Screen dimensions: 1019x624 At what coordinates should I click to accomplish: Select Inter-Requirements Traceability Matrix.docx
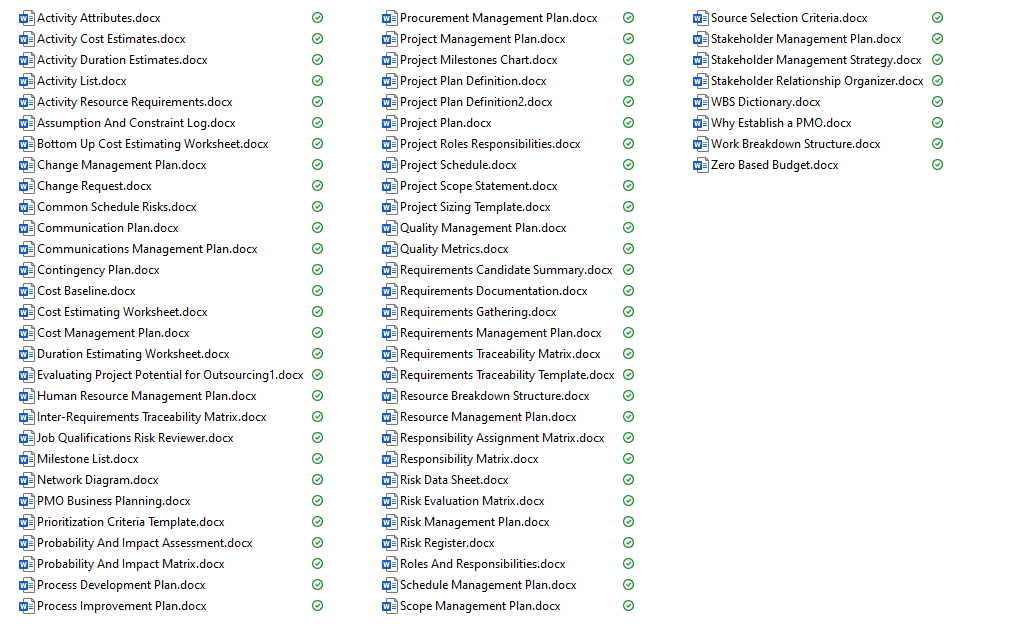tap(151, 417)
